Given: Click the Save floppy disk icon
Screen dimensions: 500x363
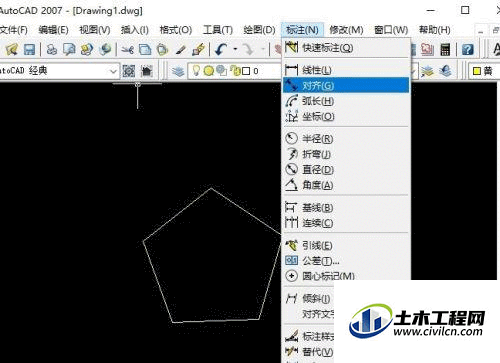Looking at the screenshot, I should (x=29, y=49).
